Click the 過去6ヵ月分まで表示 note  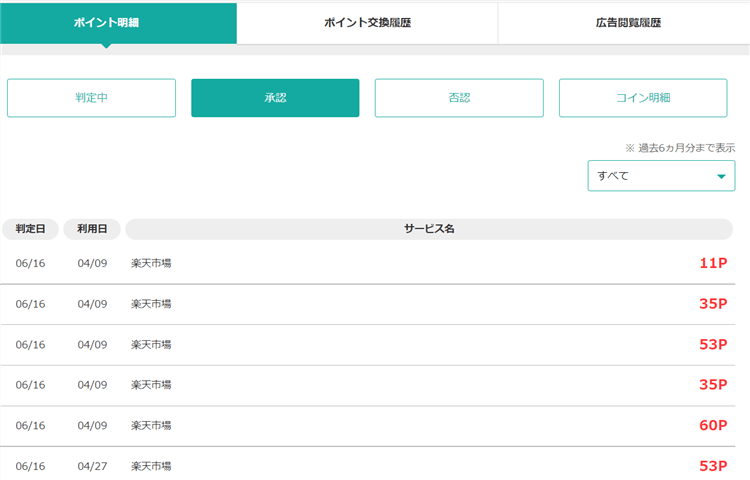[679, 147]
